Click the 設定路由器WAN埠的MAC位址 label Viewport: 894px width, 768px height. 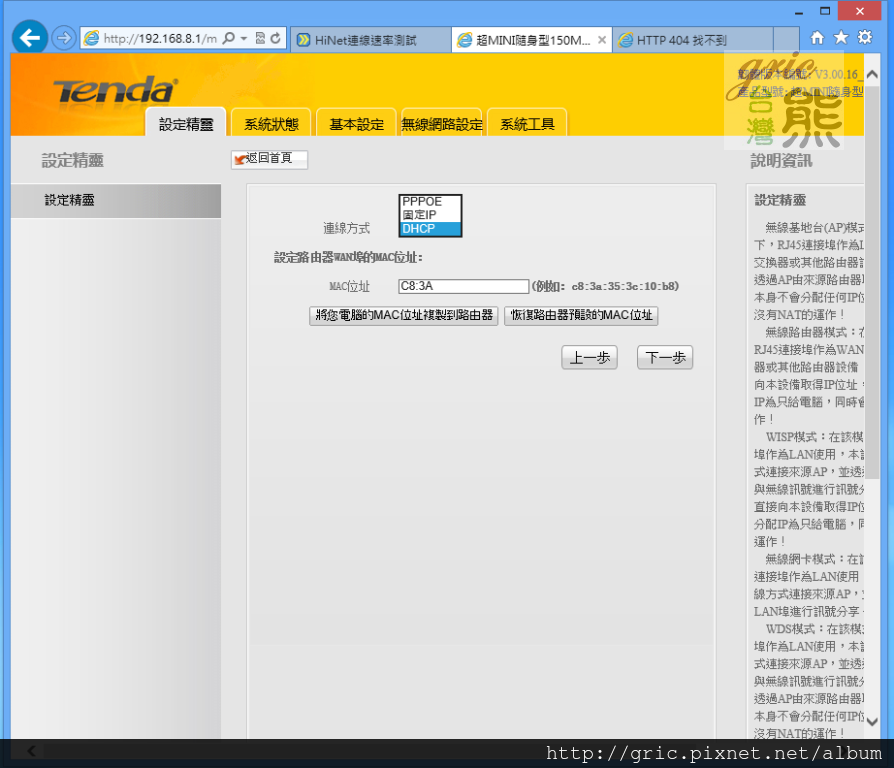click(x=348, y=257)
